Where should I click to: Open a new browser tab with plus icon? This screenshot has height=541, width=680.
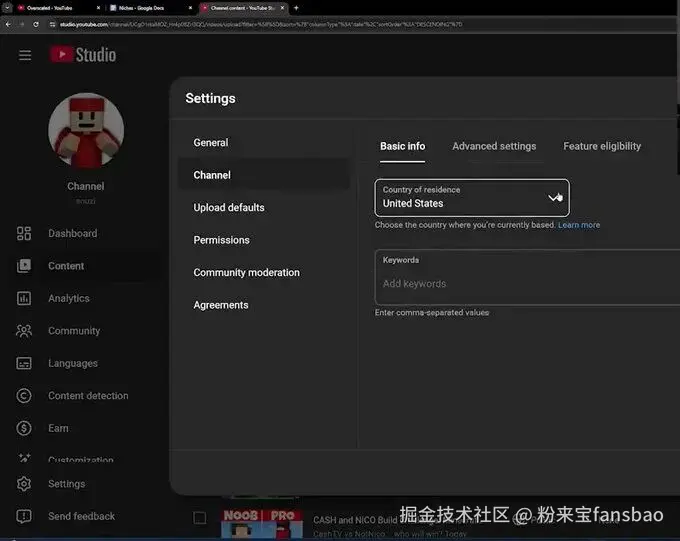coord(296,8)
